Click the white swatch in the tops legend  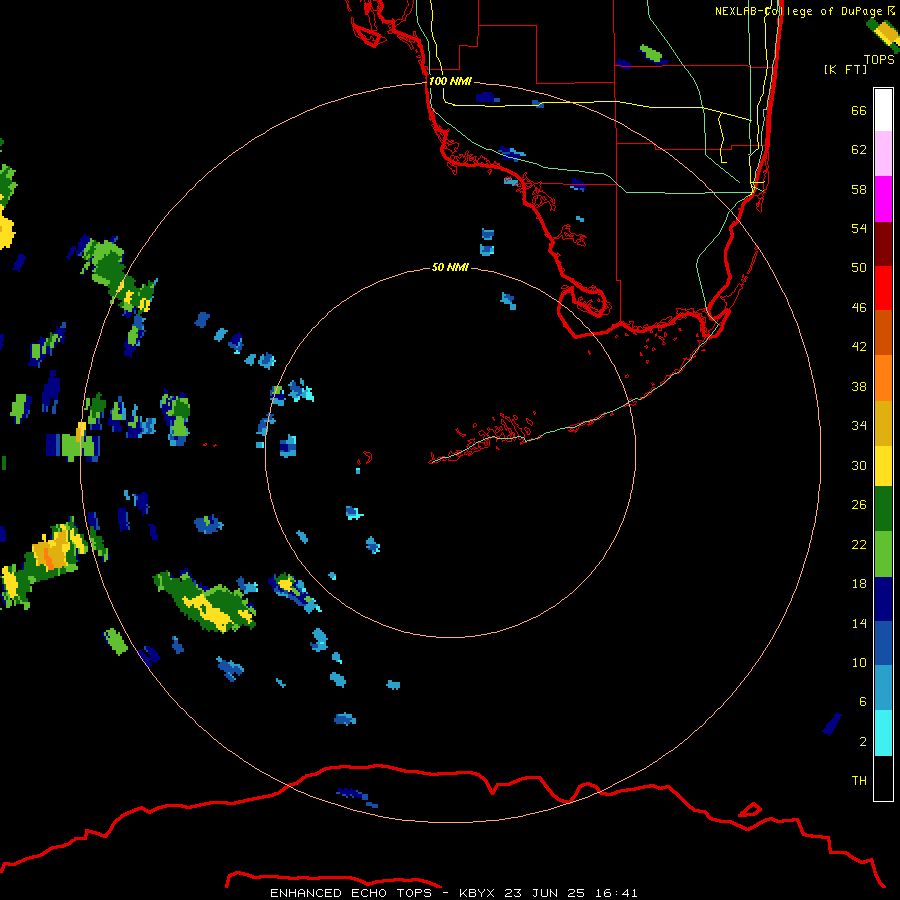[x=883, y=110]
